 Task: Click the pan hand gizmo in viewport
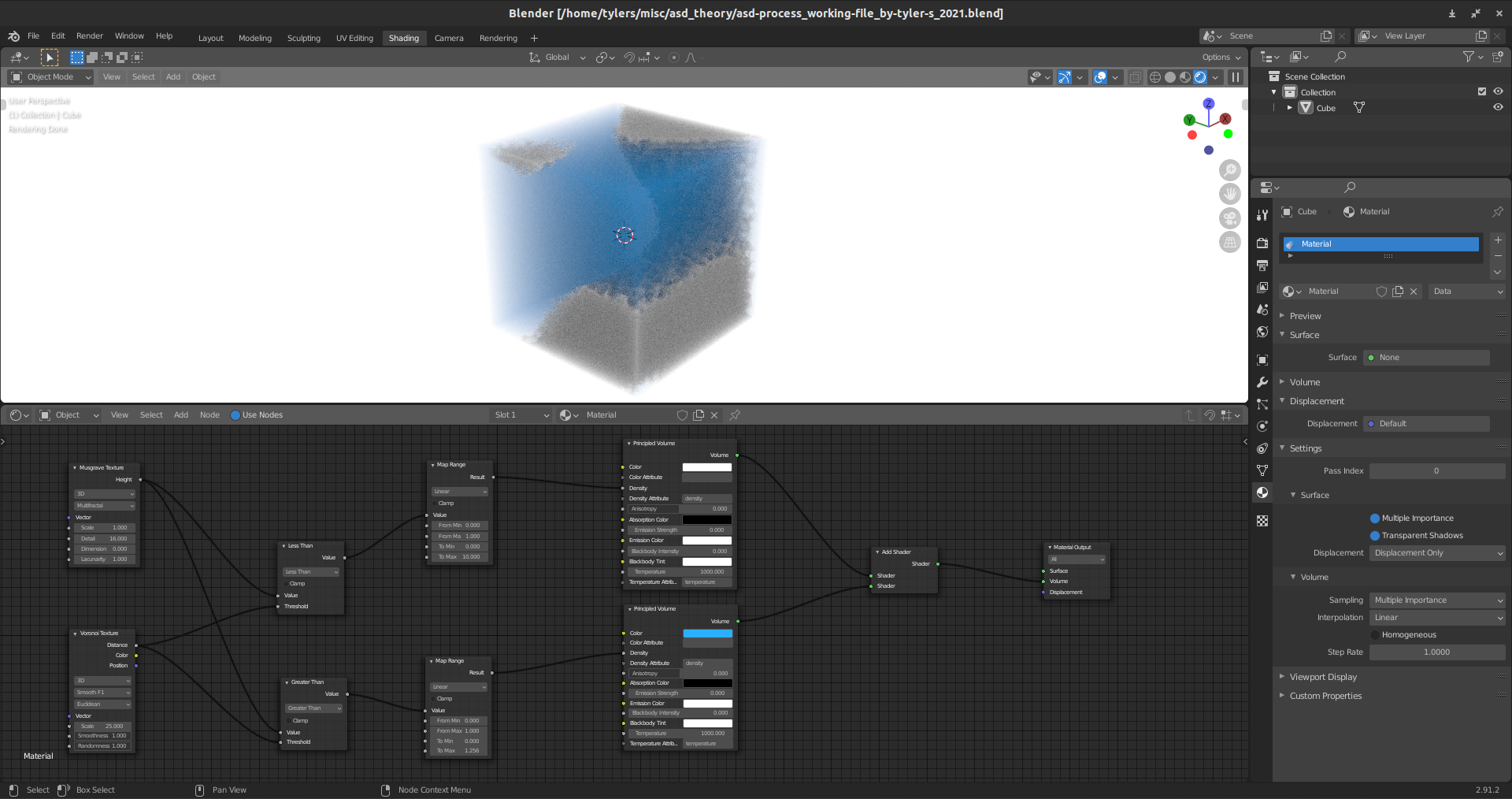click(x=1229, y=194)
